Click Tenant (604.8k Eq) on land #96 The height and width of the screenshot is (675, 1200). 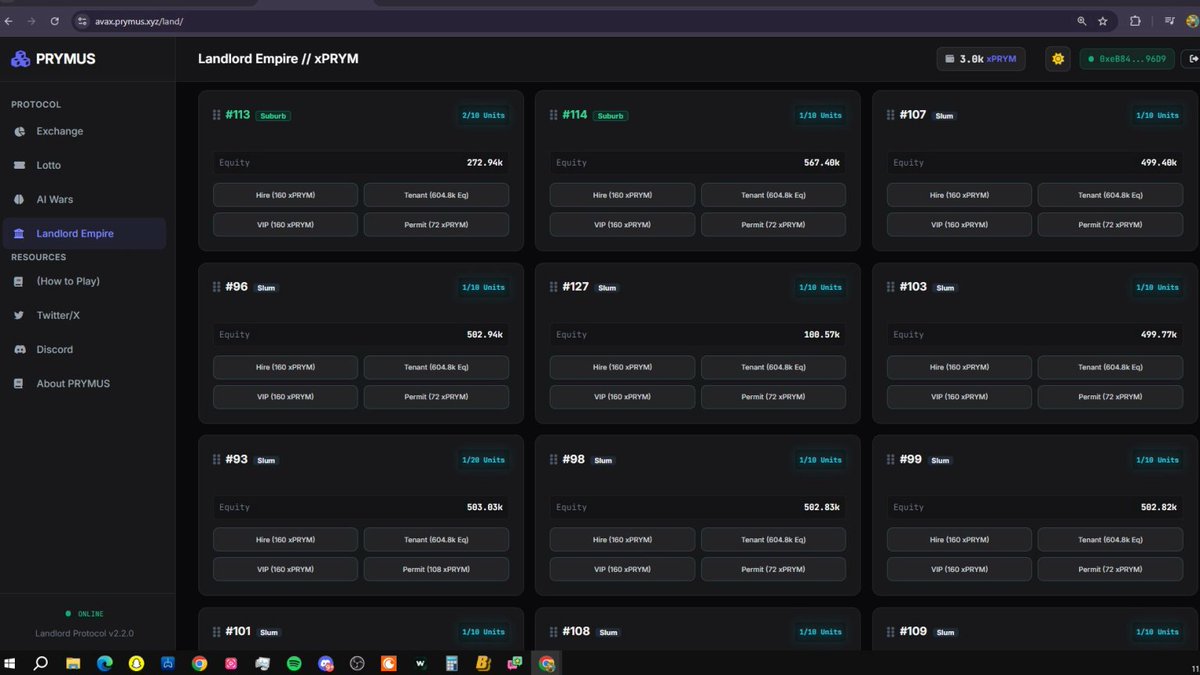coord(436,367)
